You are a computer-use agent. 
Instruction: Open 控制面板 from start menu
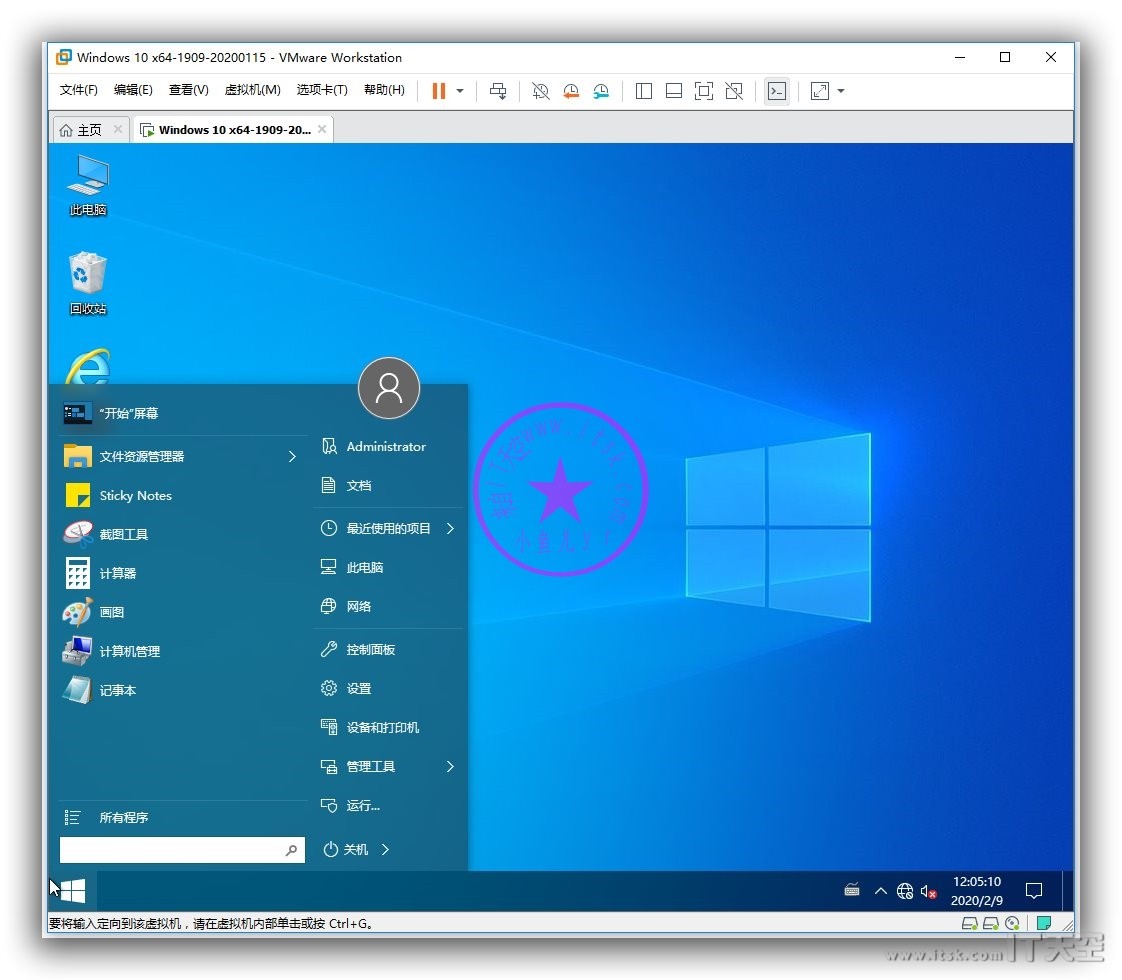pos(389,650)
